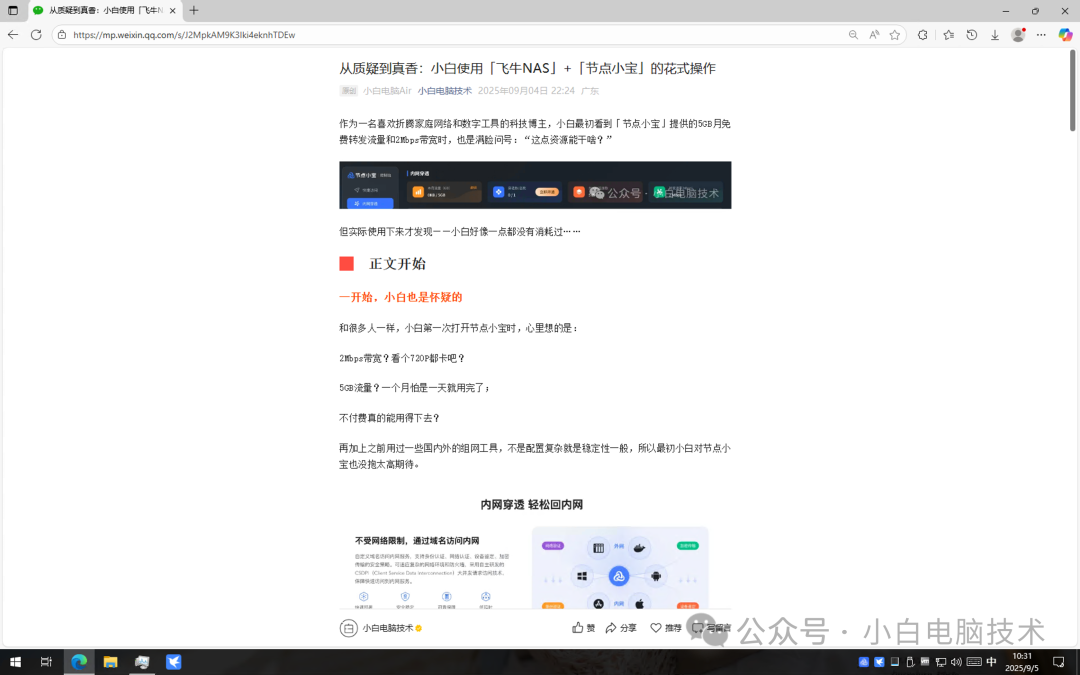Go back to the previous page
The height and width of the screenshot is (675, 1080).
tap(13, 34)
